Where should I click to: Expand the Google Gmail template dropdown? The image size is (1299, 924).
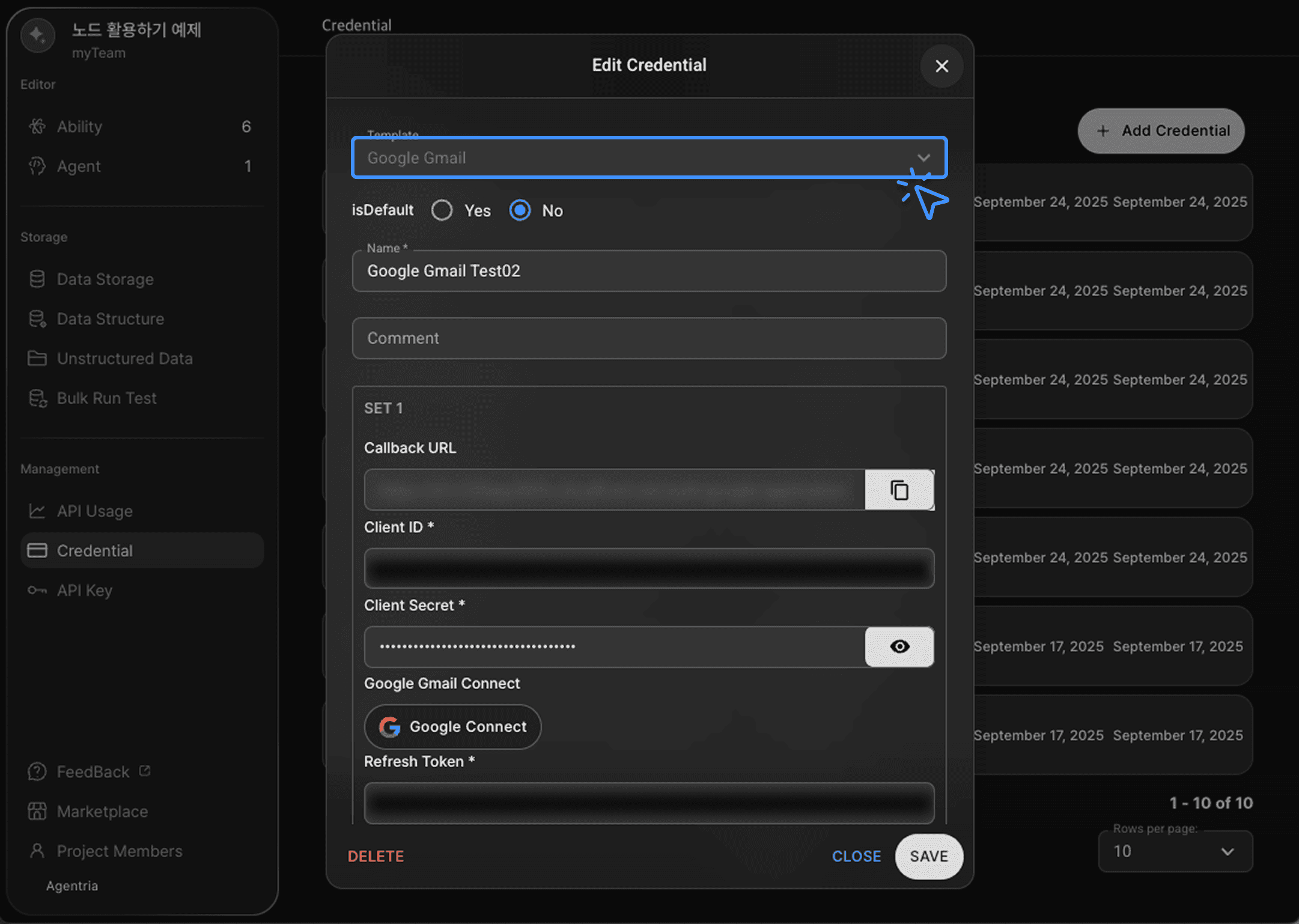click(x=923, y=158)
